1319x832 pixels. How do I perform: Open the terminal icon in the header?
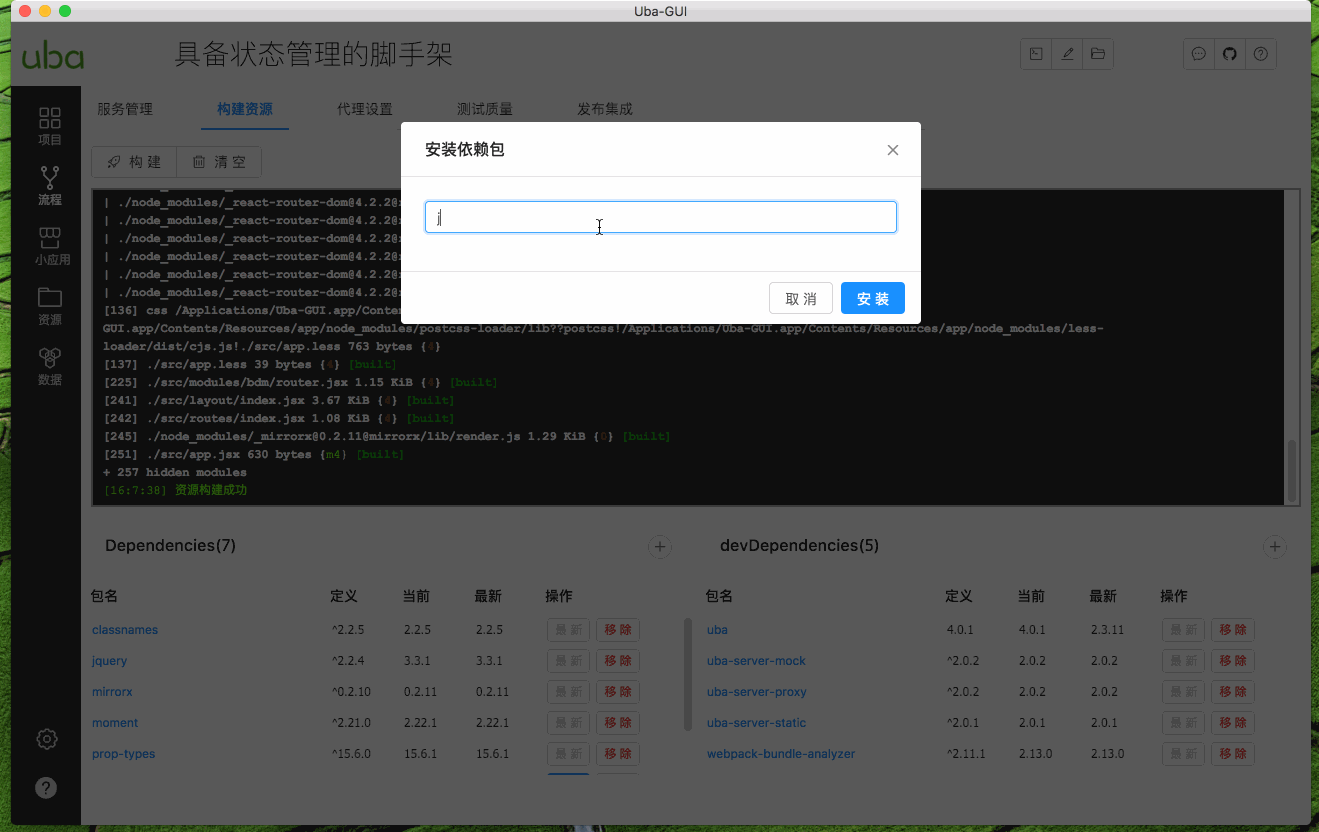[1036, 54]
